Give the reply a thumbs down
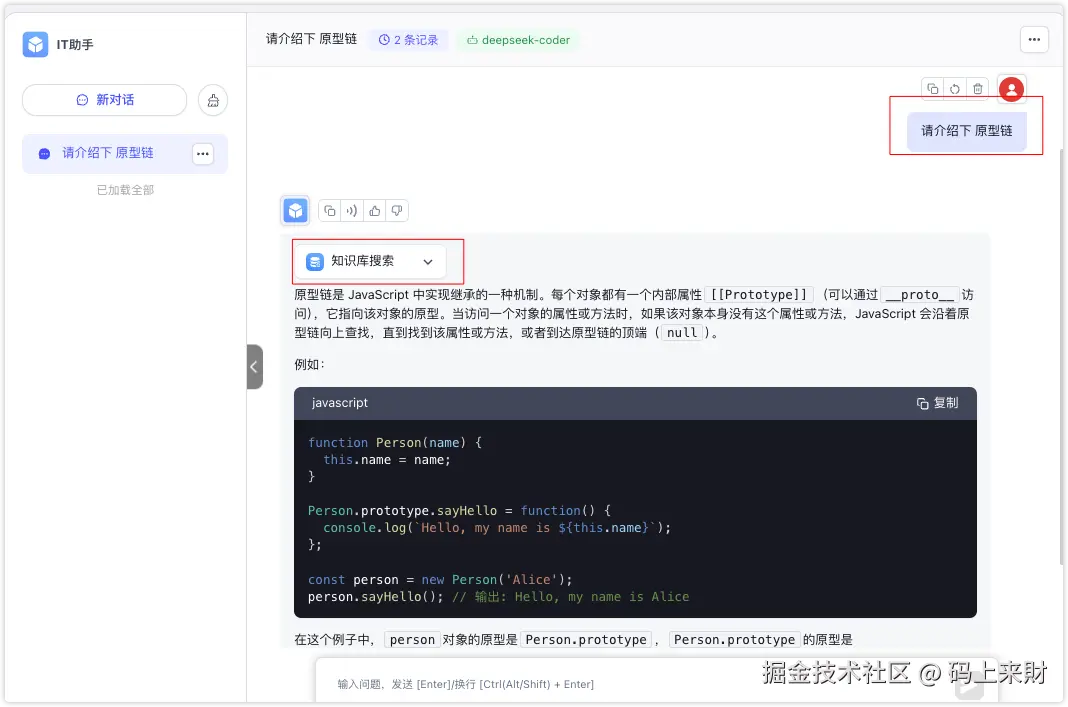 (397, 211)
